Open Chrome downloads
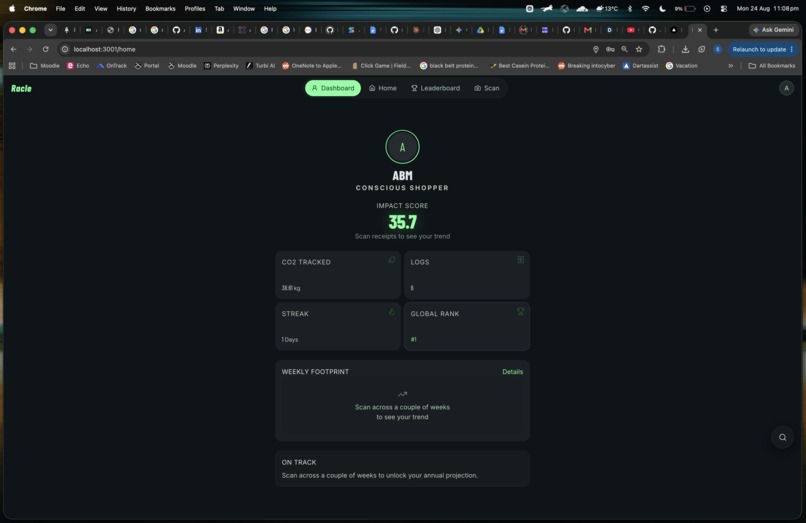The image size is (806, 523). [x=685, y=49]
